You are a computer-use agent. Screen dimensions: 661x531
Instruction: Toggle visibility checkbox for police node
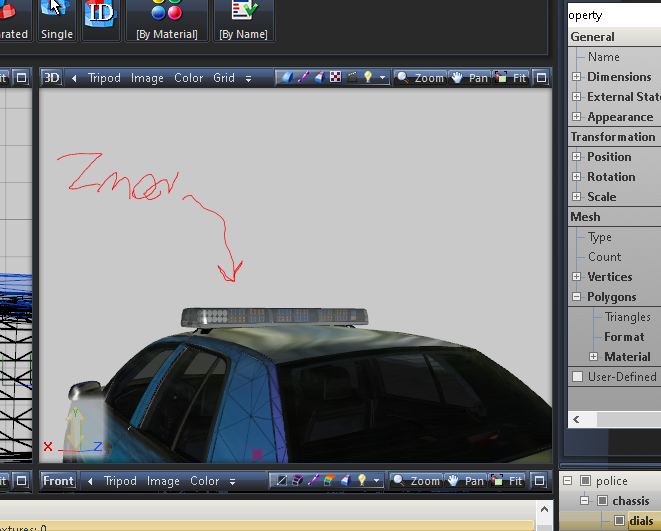(585, 480)
